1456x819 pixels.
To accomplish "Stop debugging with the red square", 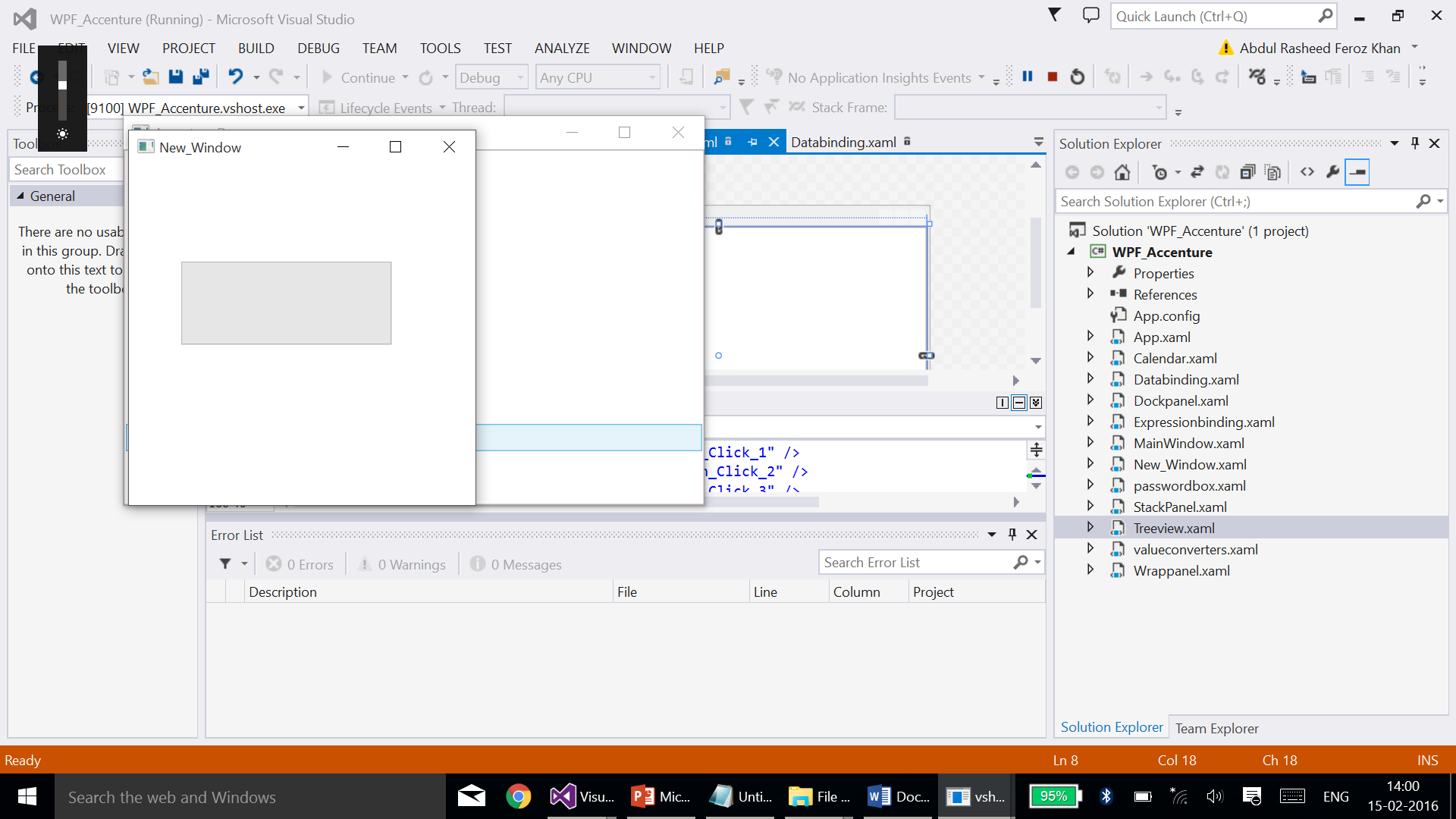I will 1053,77.
